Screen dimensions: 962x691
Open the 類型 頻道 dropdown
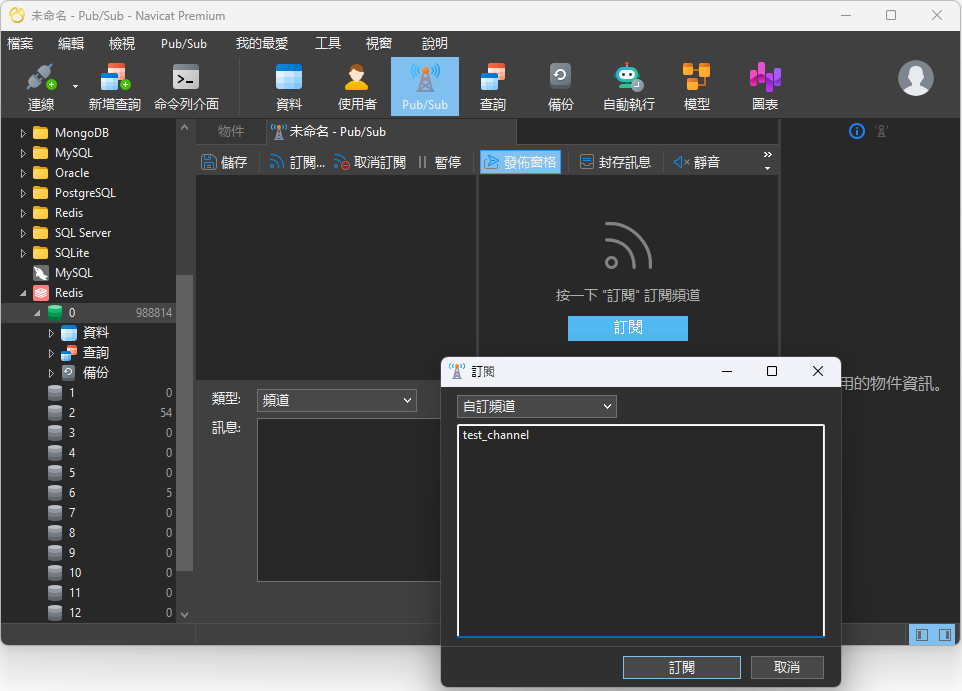pyautogui.click(x=336, y=400)
